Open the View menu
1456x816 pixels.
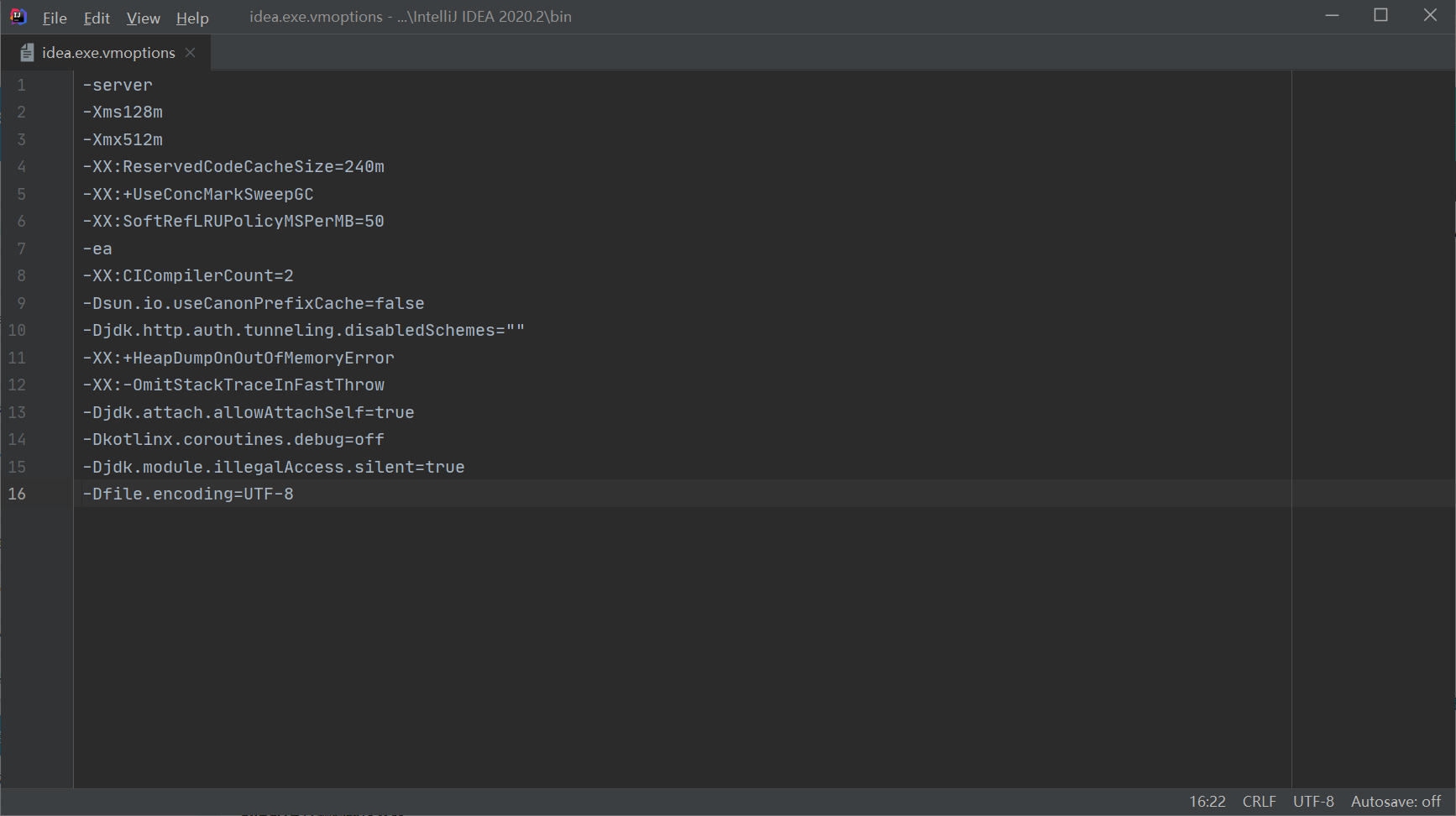click(x=142, y=18)
